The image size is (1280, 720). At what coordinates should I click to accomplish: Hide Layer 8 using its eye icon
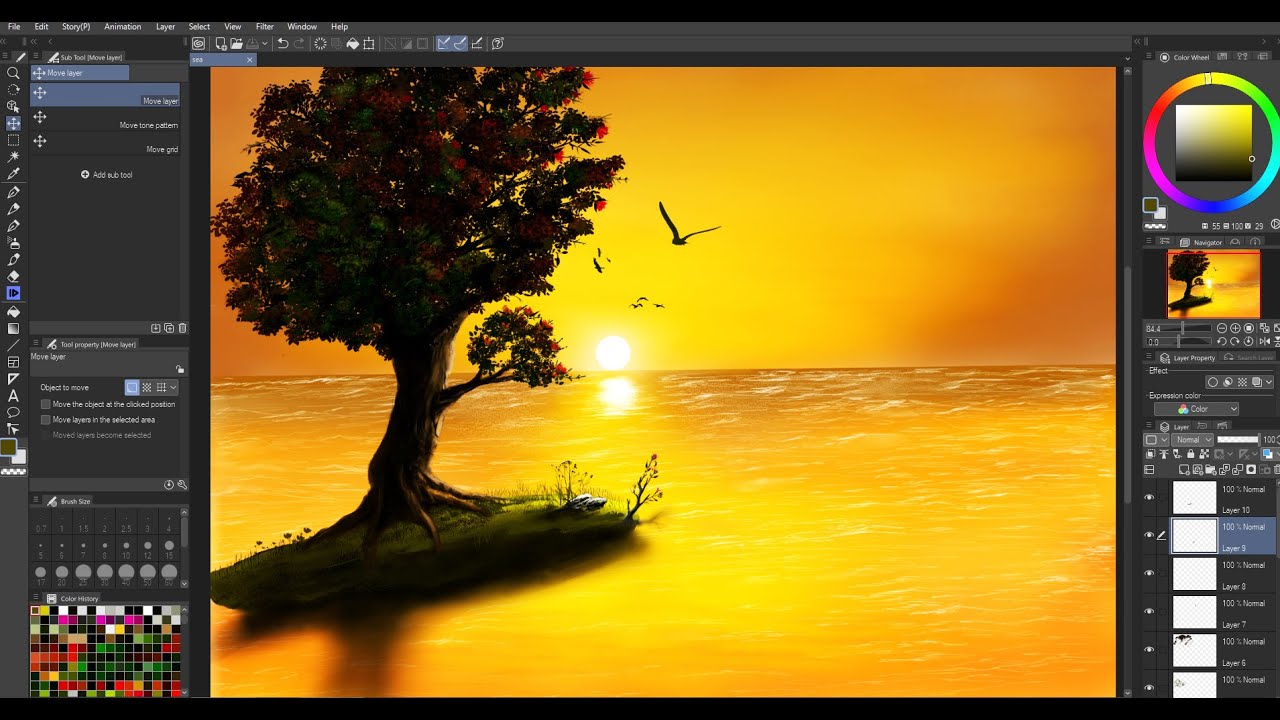(1149, 573)
